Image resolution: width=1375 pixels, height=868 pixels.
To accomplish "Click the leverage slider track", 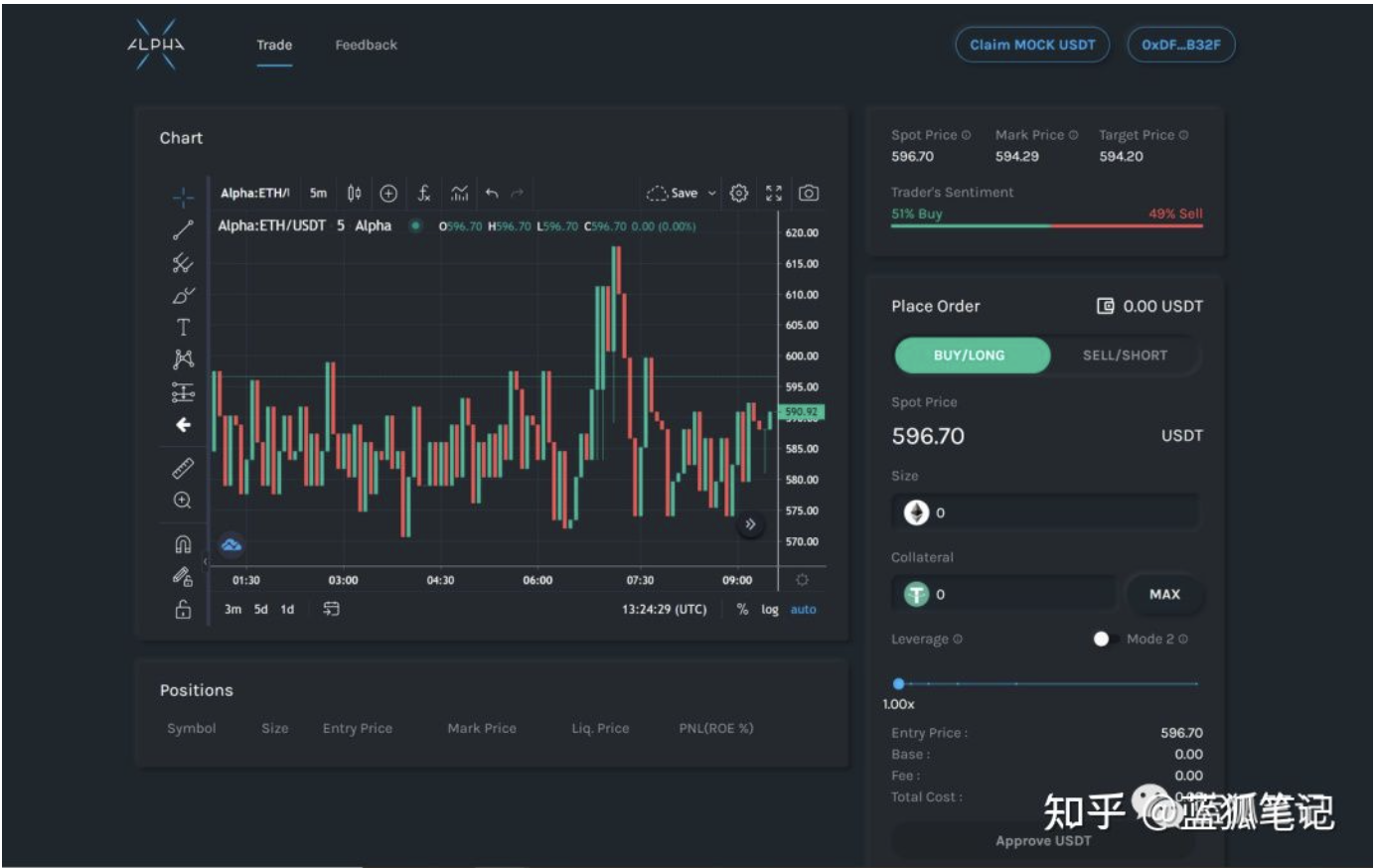I will (x=1048, y=684).
